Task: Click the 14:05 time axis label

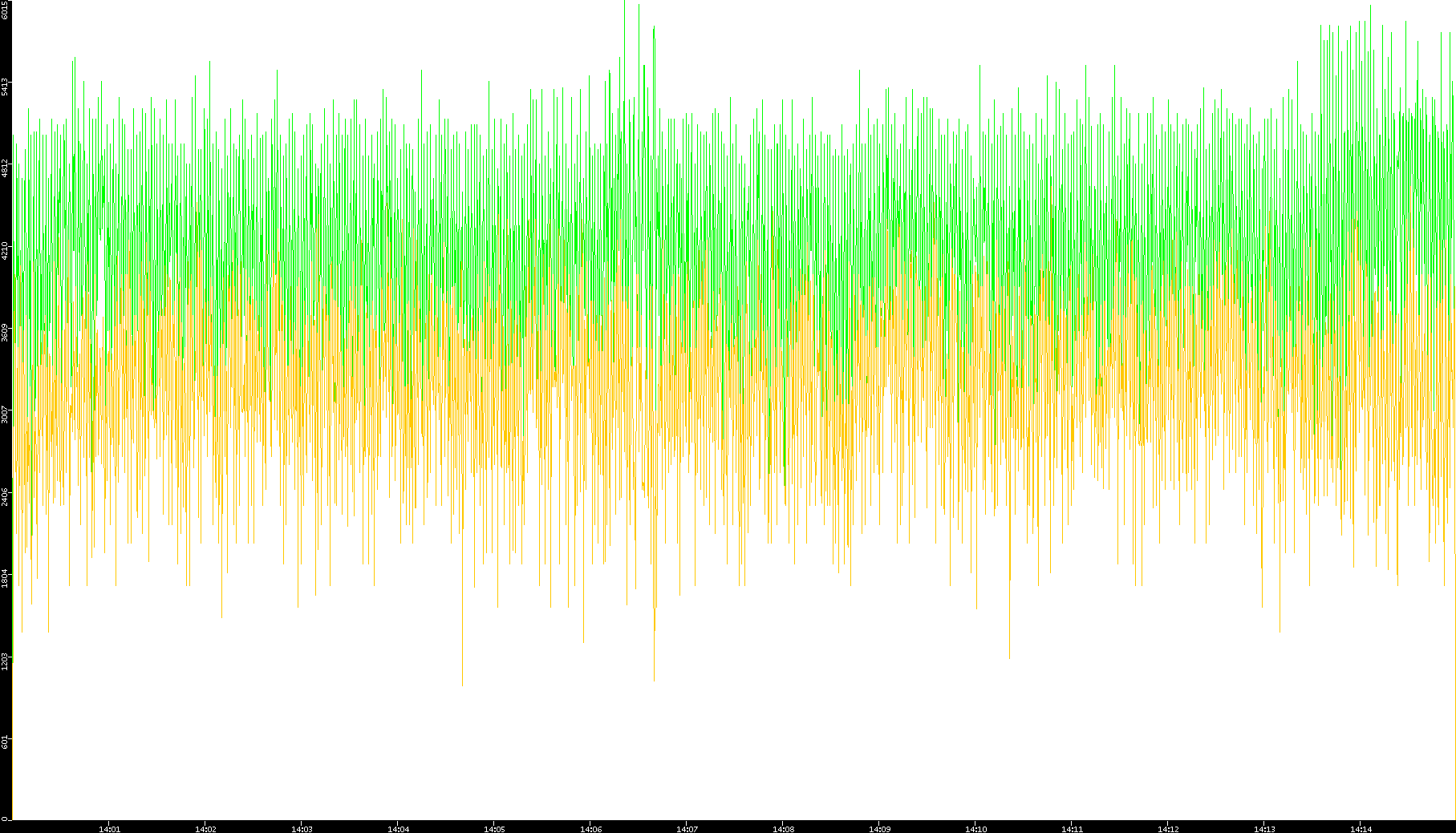Action: [x=494, y=829]
